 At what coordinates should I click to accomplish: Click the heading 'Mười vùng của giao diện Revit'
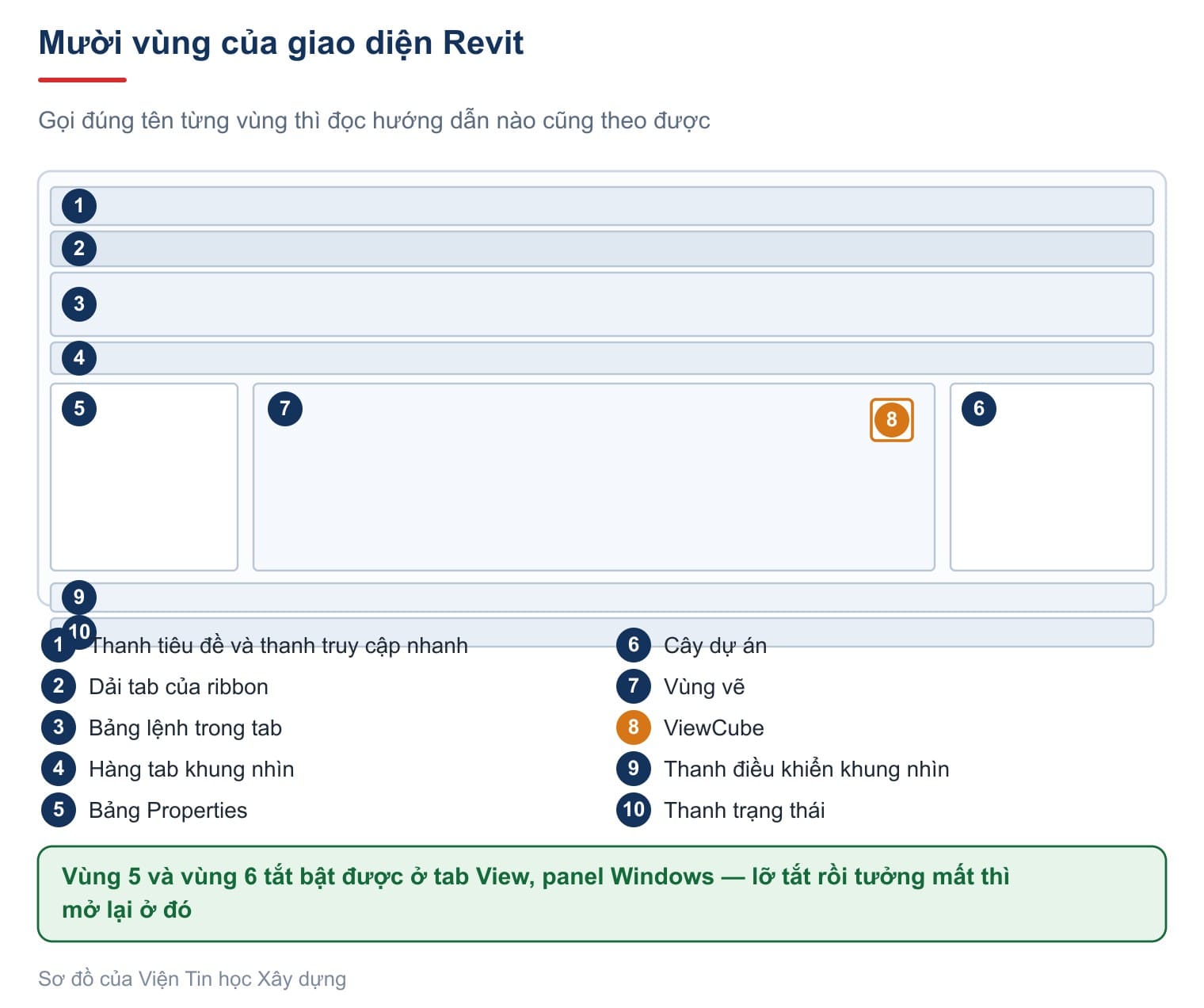tap(281, 43)
